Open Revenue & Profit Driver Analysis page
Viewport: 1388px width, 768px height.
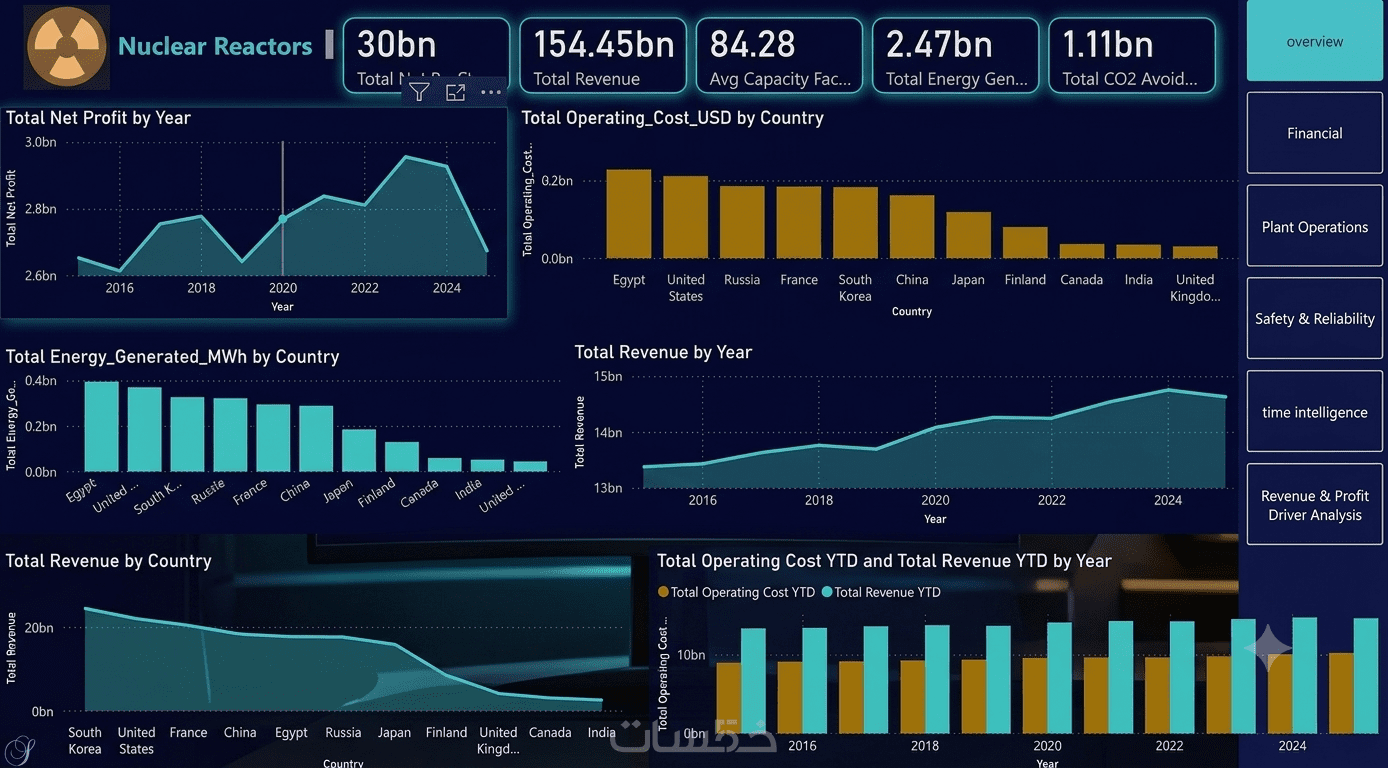click(1314, 505)
